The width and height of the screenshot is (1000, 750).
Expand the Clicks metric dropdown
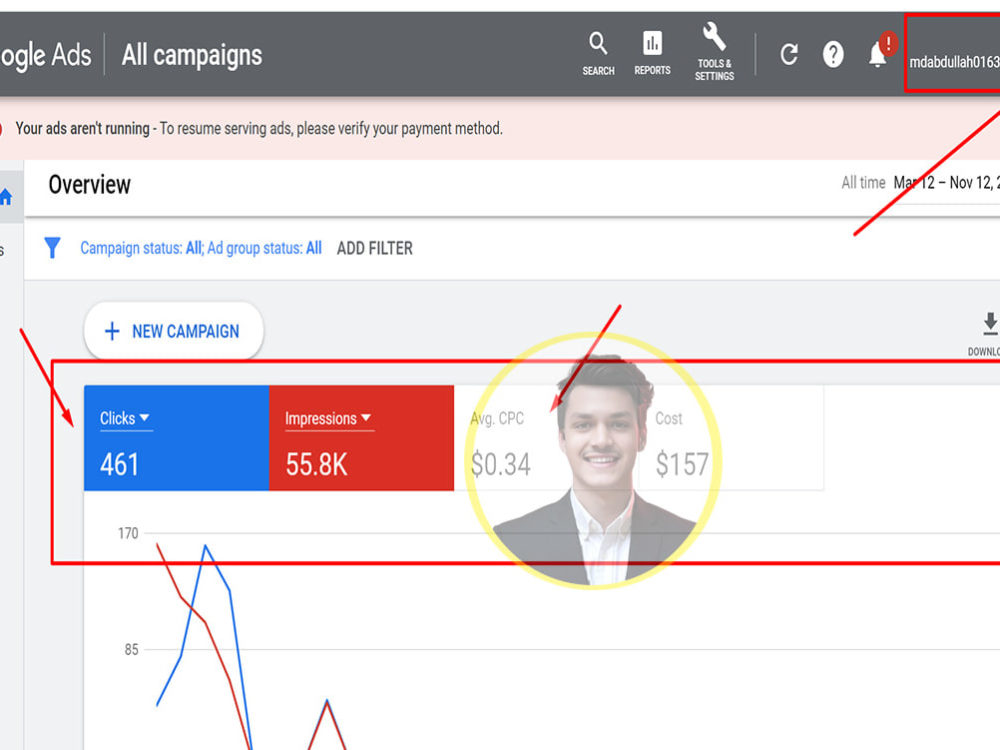[124, 418]
